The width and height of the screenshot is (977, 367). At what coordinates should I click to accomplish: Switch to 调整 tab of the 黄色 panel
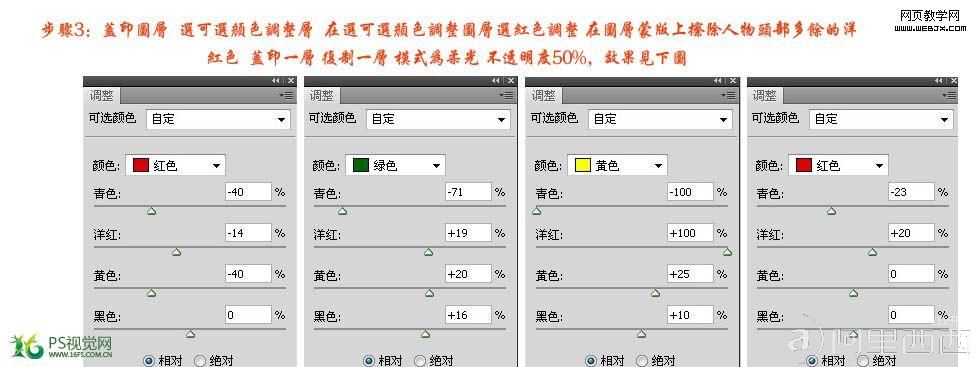click(x=544, y=95)
